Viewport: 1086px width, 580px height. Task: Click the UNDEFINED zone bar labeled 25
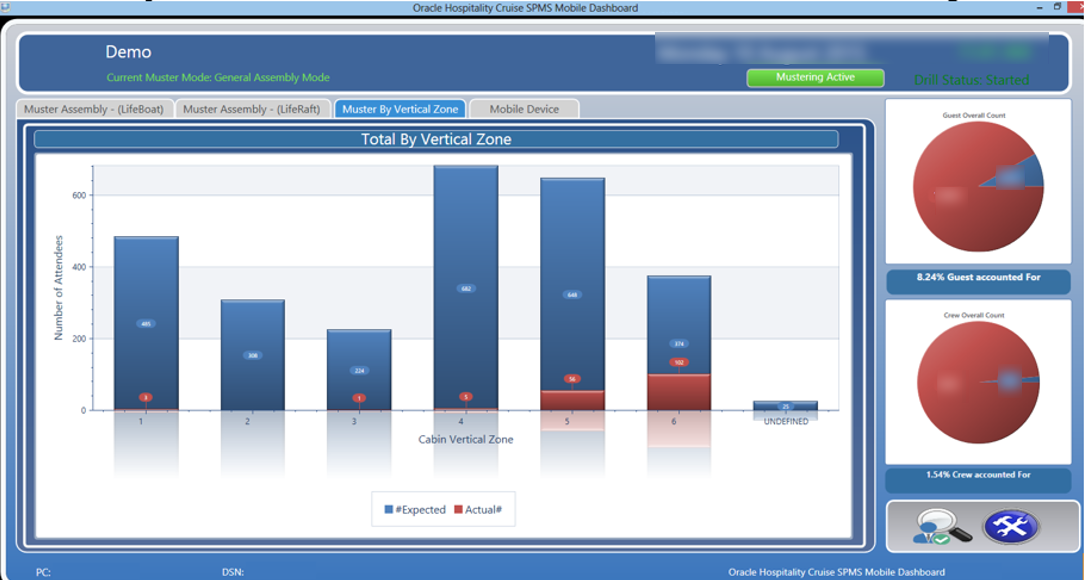pos(785,405)
